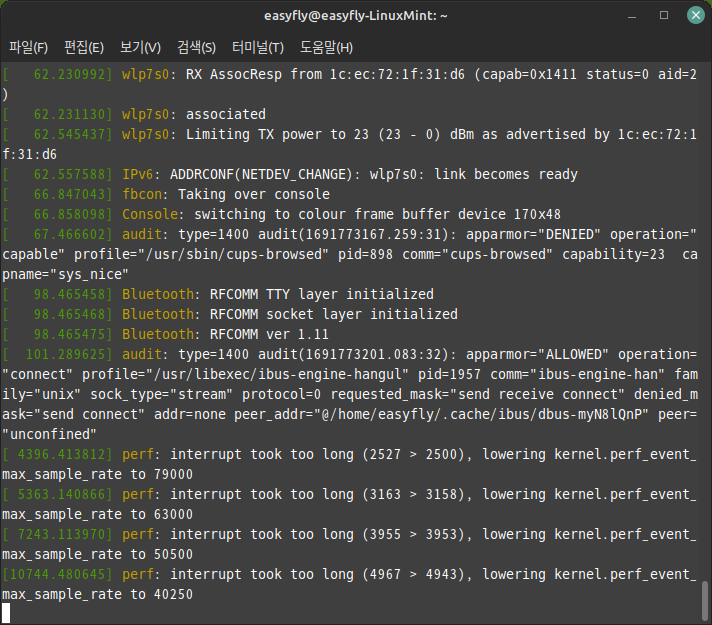
Task: Open the 도움말(H) menu
Action: pyautogui.click(x=326, y=47)
